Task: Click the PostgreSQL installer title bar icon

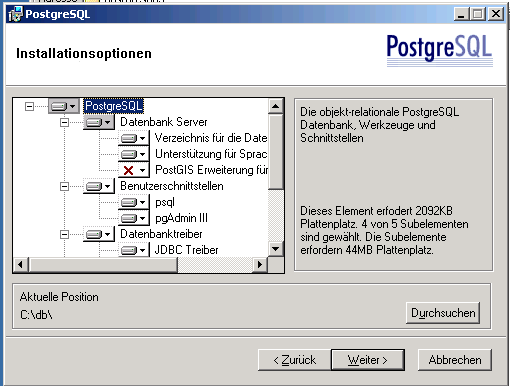Action: coord(15,14)
